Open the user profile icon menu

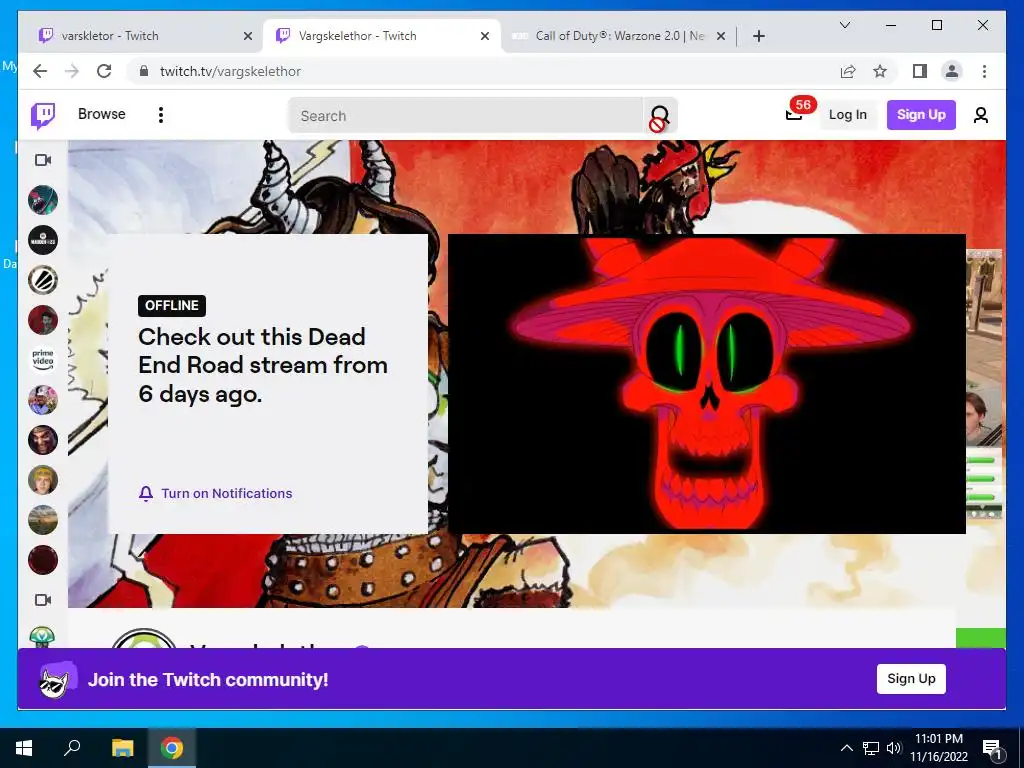tap(980, 116)
